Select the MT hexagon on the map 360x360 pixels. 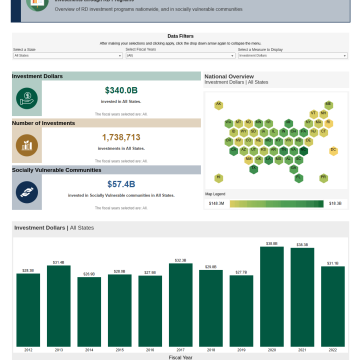coord(239,123)
